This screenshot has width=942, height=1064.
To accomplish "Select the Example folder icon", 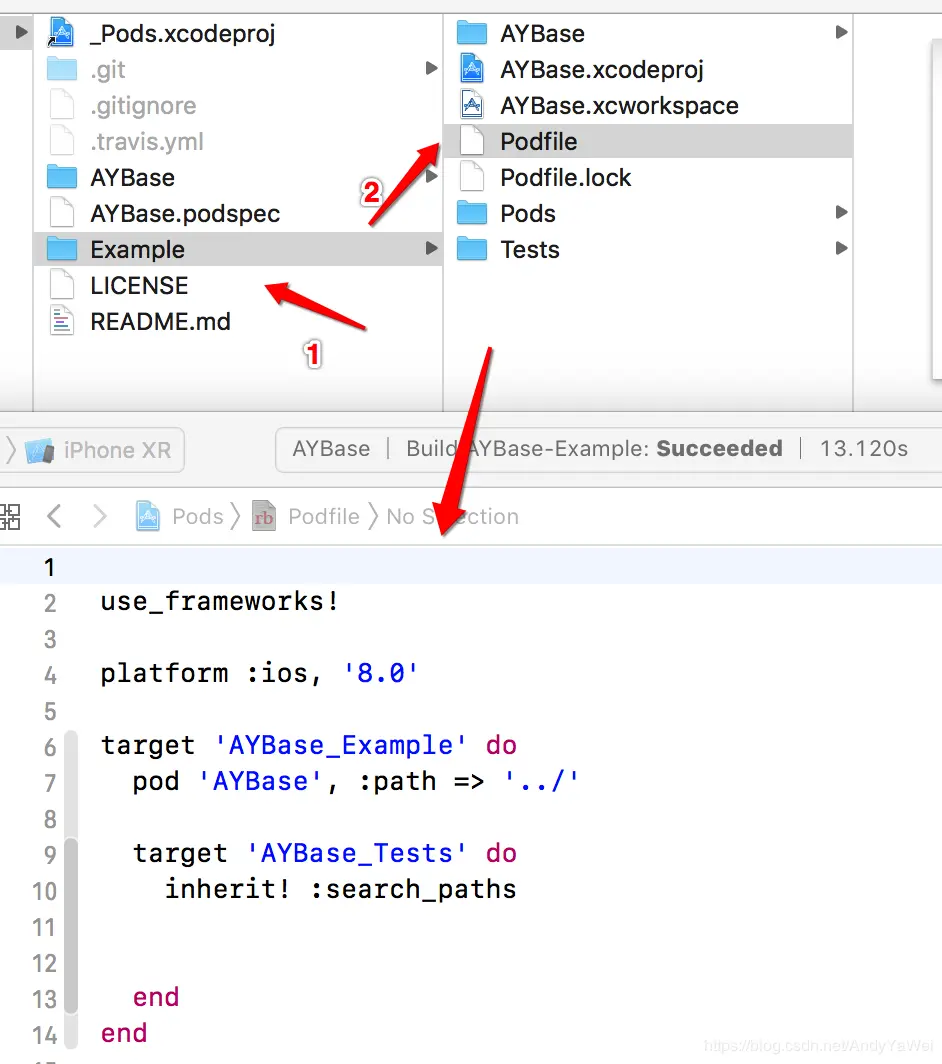I will [x=62, y=249].
